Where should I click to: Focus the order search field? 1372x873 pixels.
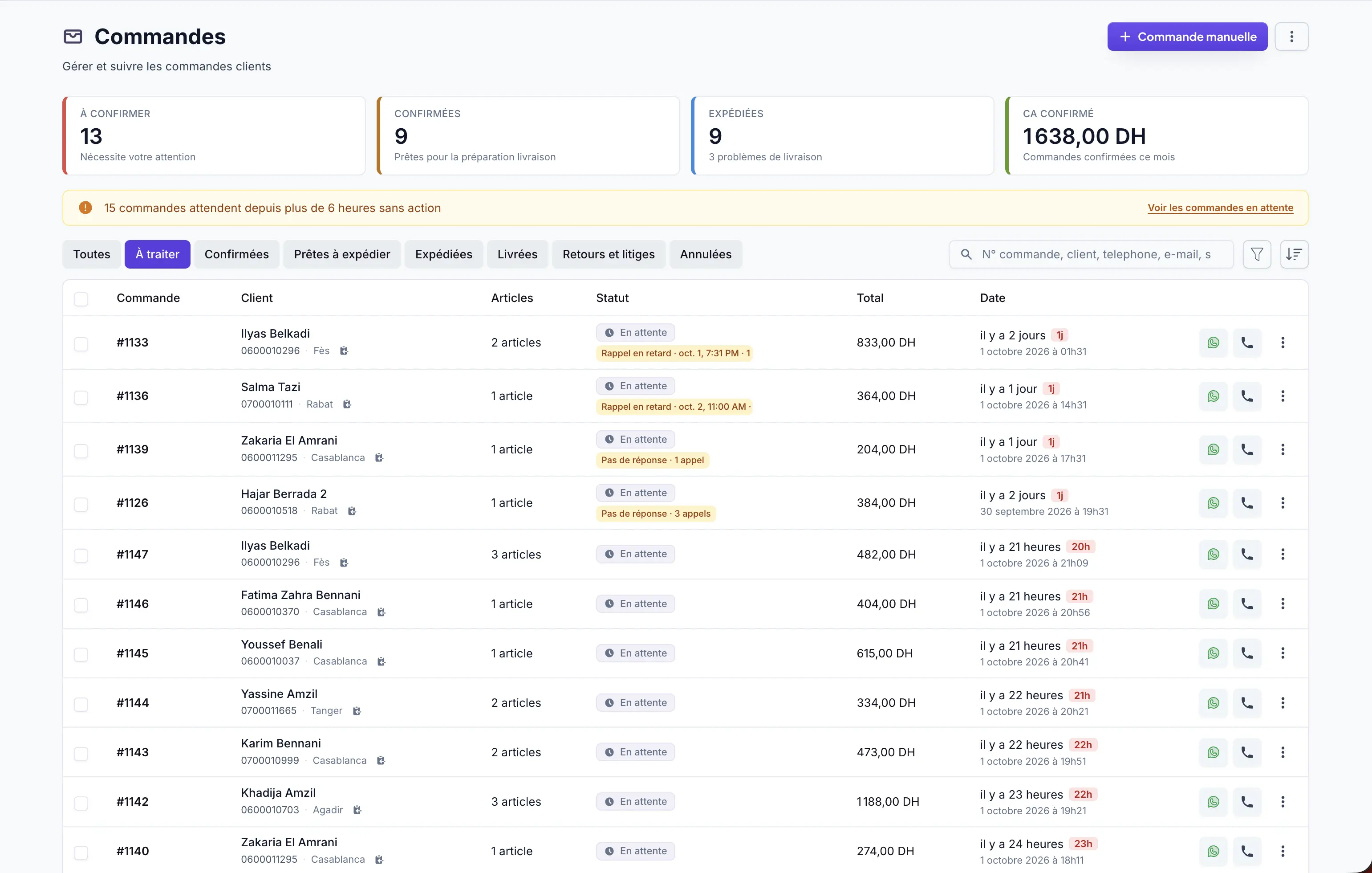[1091, 254]
